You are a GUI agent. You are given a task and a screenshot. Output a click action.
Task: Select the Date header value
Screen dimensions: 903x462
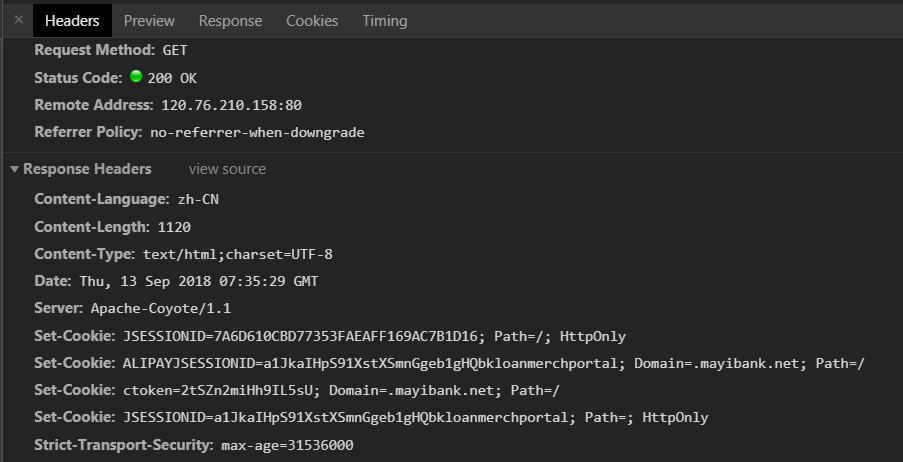pyautogui.click(x=199, y=282)
